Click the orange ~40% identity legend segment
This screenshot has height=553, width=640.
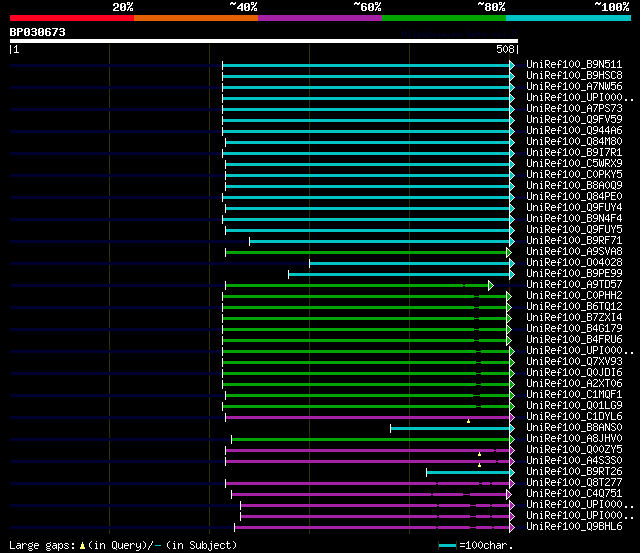tap(196, 18)
